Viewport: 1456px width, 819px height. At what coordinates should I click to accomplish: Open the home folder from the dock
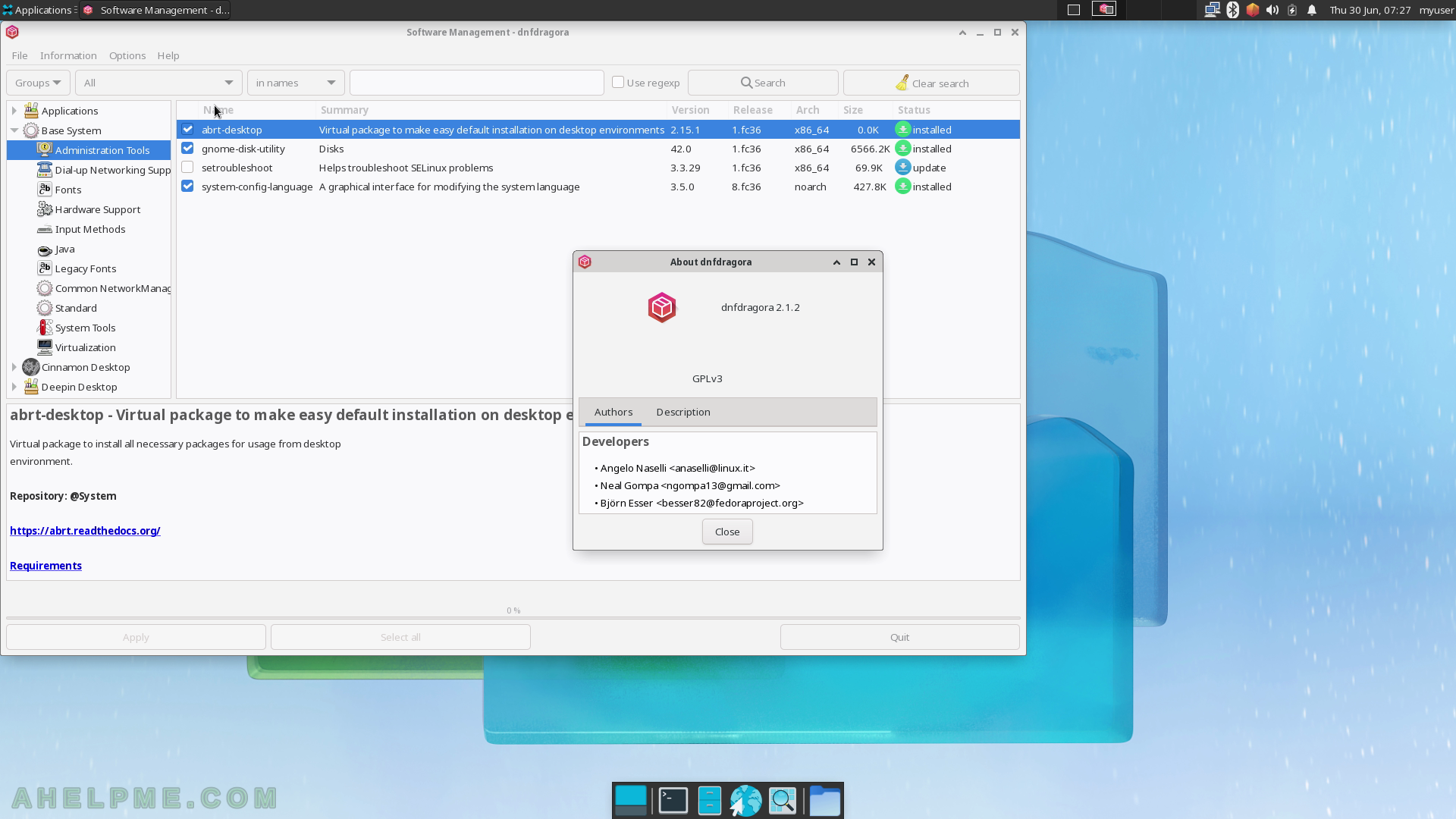click(x=824, y=801)
